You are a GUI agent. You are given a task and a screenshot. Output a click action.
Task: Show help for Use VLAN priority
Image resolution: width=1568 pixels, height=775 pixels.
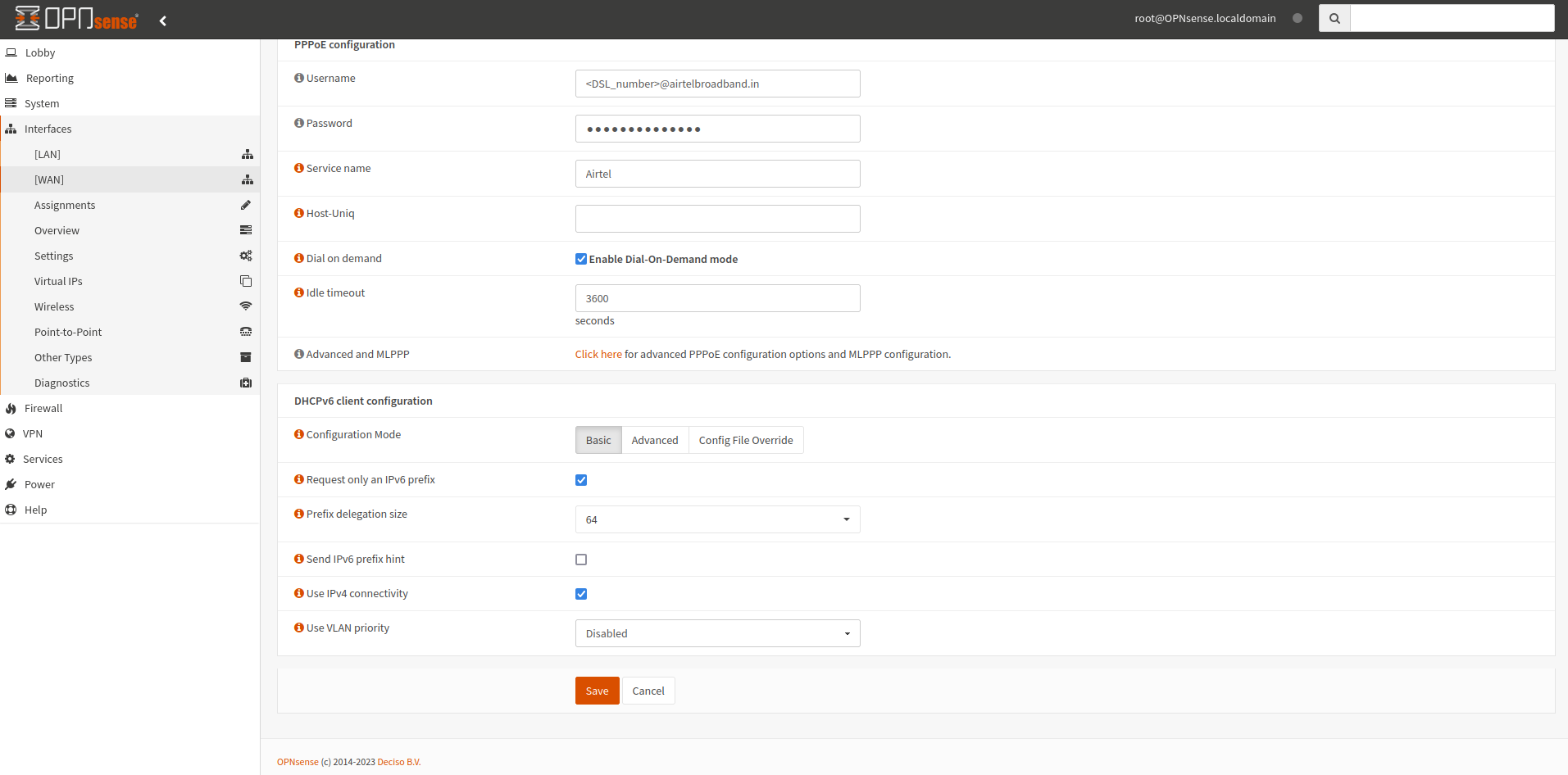(x=299, y=628)
